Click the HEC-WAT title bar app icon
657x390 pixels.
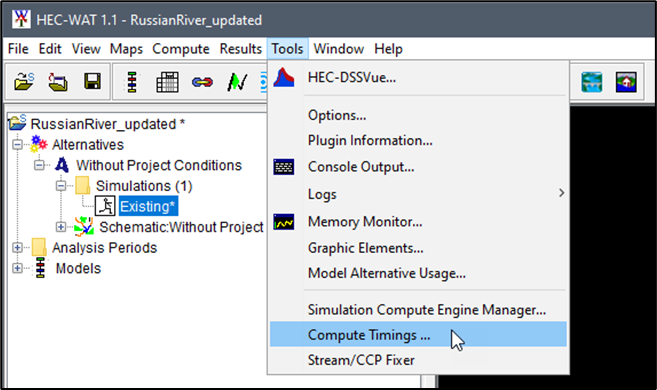point(21,19)
